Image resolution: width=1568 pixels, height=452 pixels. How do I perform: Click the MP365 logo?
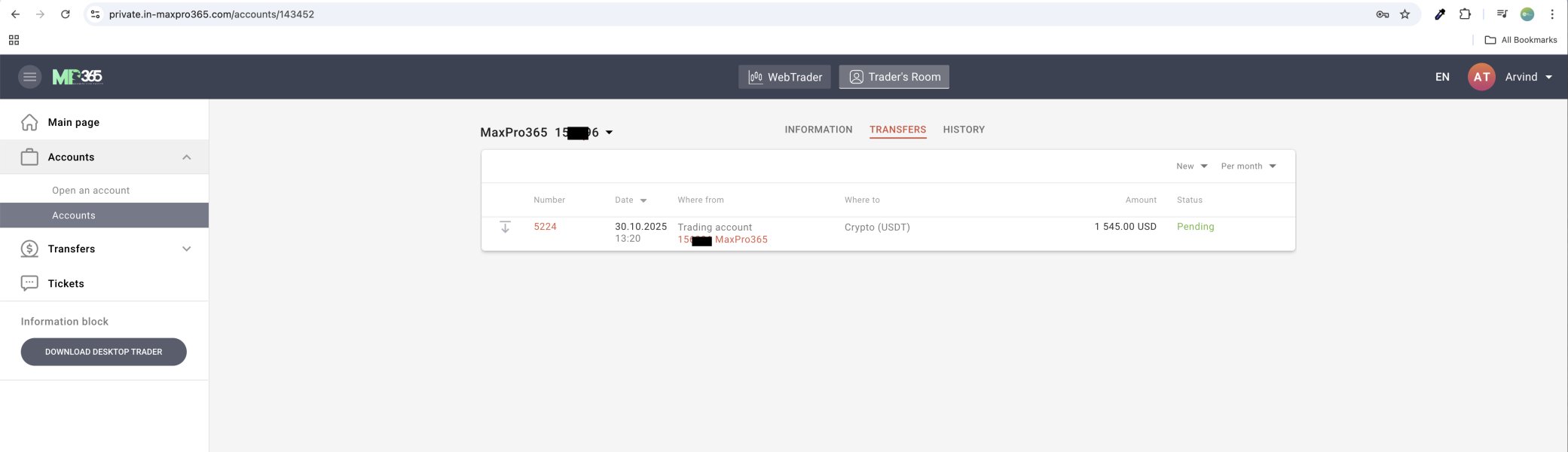coord(77,77)
